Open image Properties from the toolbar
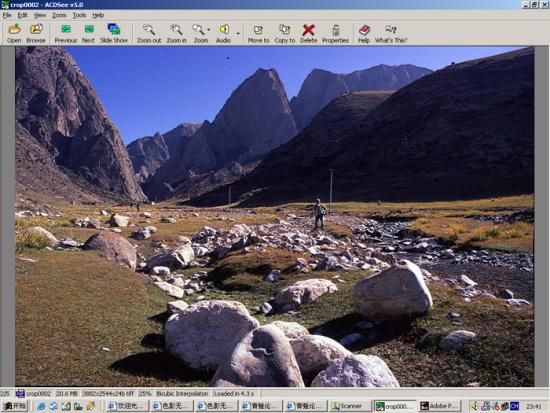The height and width of the screenshot is (413, 550). (x=335, y=34)
